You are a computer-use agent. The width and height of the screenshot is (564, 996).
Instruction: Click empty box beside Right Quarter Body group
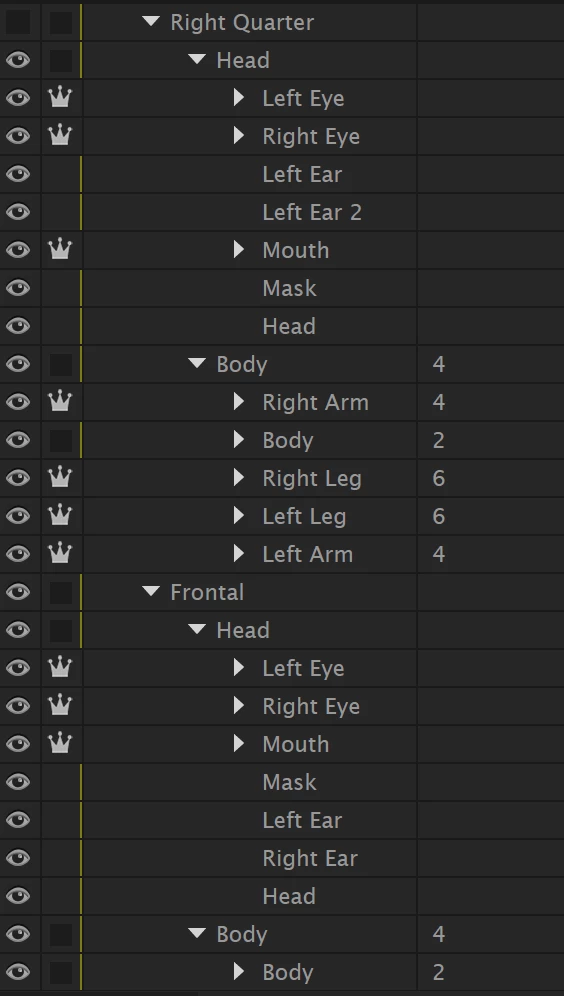(61, 365)
